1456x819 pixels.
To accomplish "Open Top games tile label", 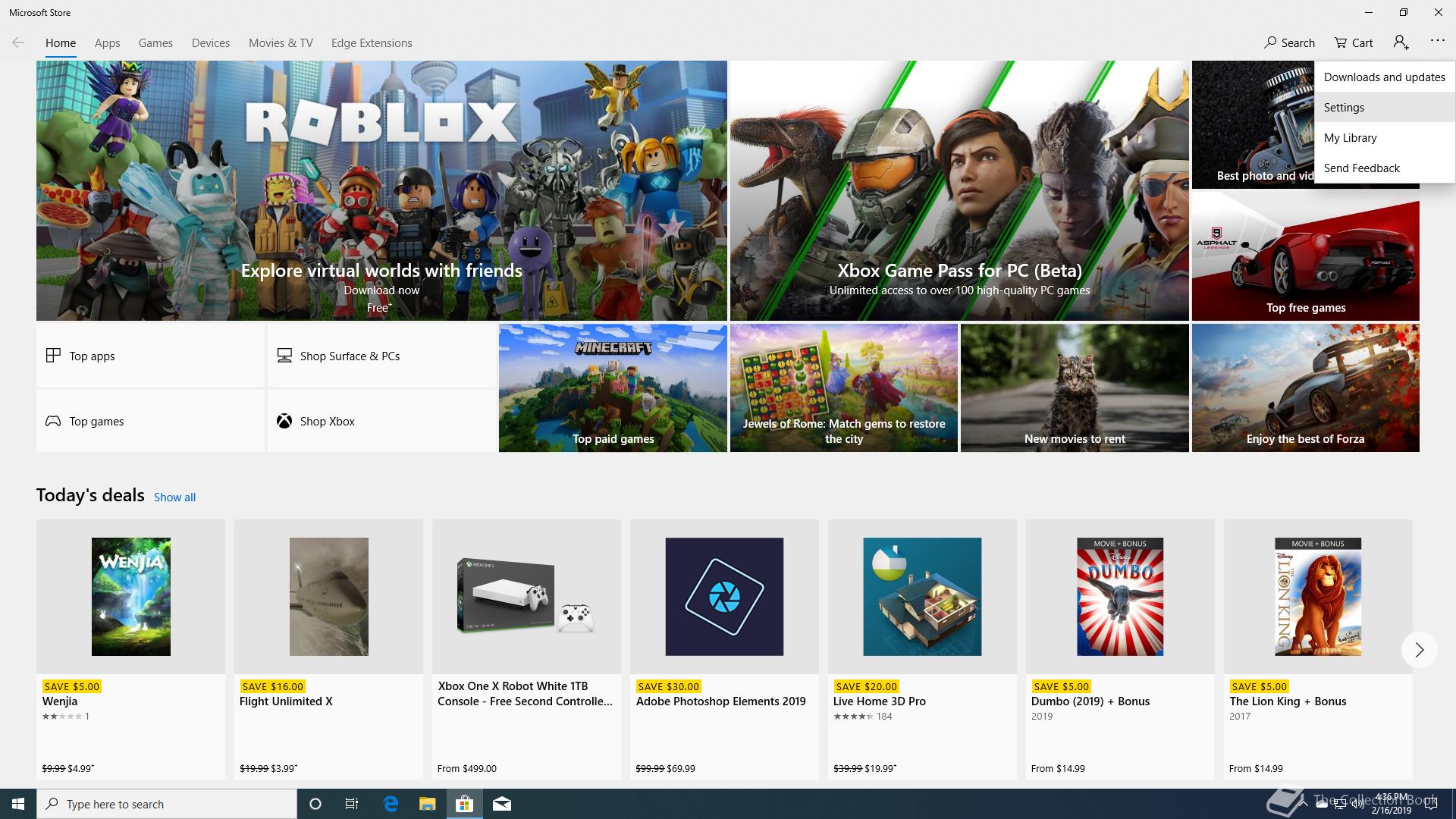I will (x=96, y=421).
